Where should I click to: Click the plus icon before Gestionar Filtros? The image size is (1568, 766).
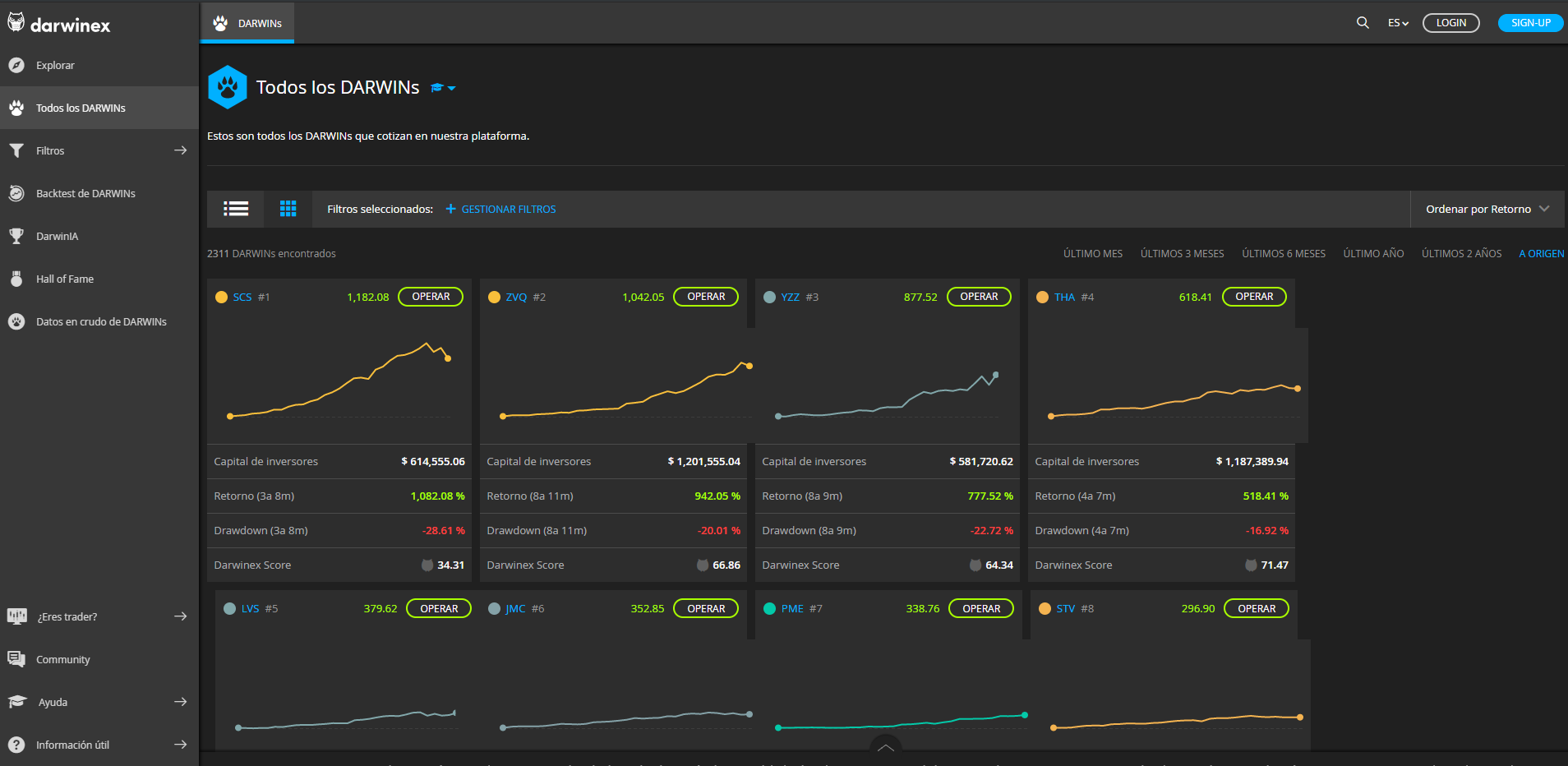click(450, 209)
